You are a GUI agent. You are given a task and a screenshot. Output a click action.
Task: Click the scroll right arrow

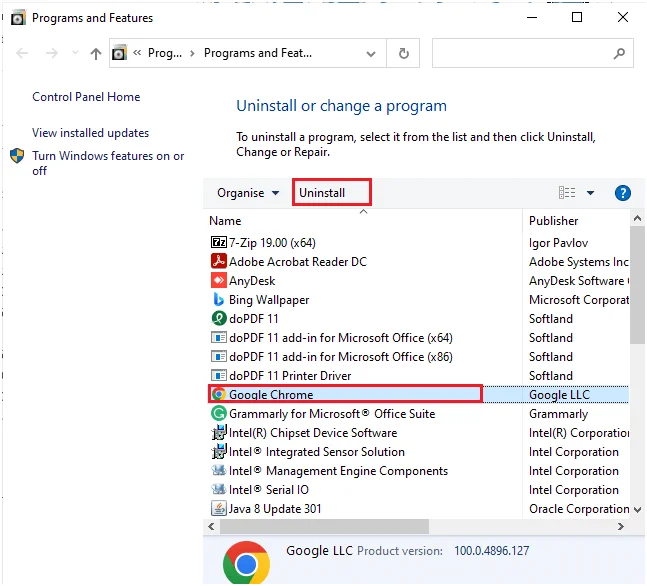tap(620, 526)
